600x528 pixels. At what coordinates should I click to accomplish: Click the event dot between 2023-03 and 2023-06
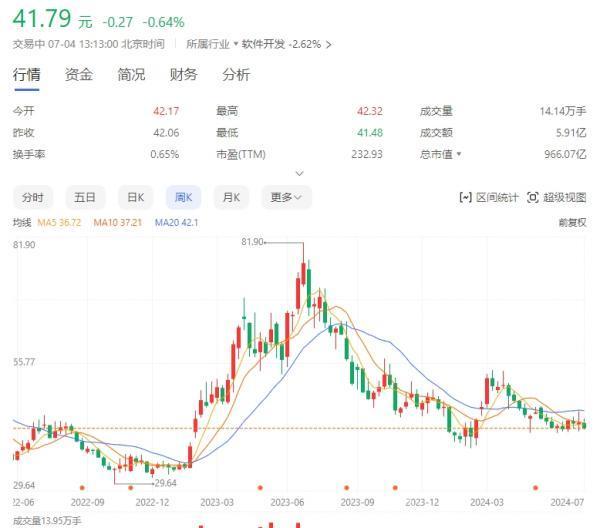[x=260, y=487]
